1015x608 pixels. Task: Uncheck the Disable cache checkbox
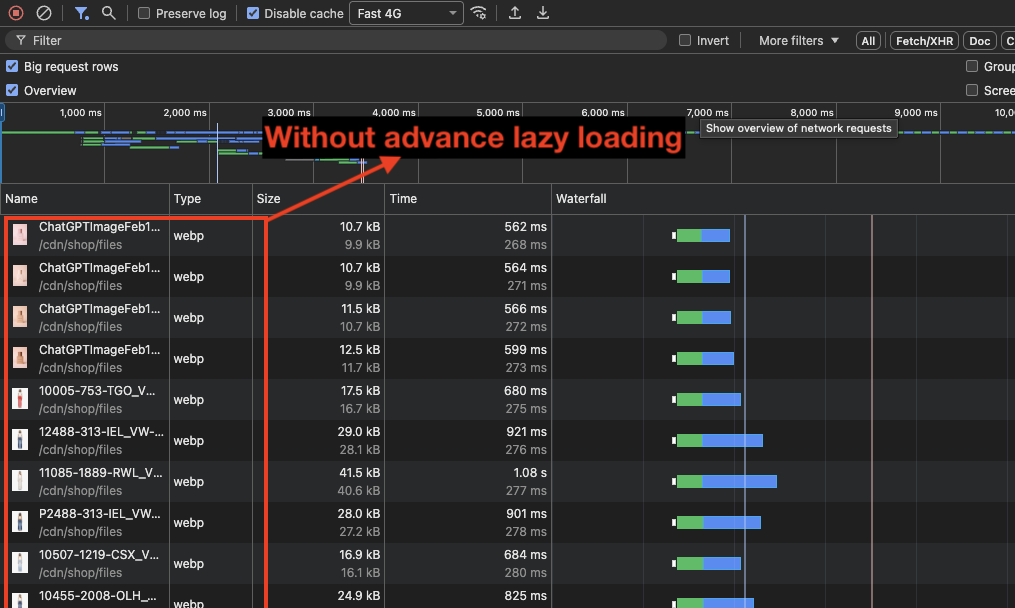click(253, 14)
